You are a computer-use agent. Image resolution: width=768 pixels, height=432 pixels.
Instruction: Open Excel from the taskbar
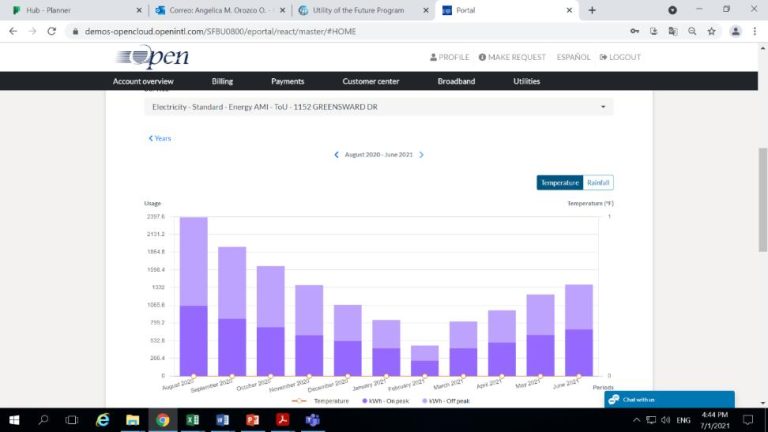click(x=192, y=420)
